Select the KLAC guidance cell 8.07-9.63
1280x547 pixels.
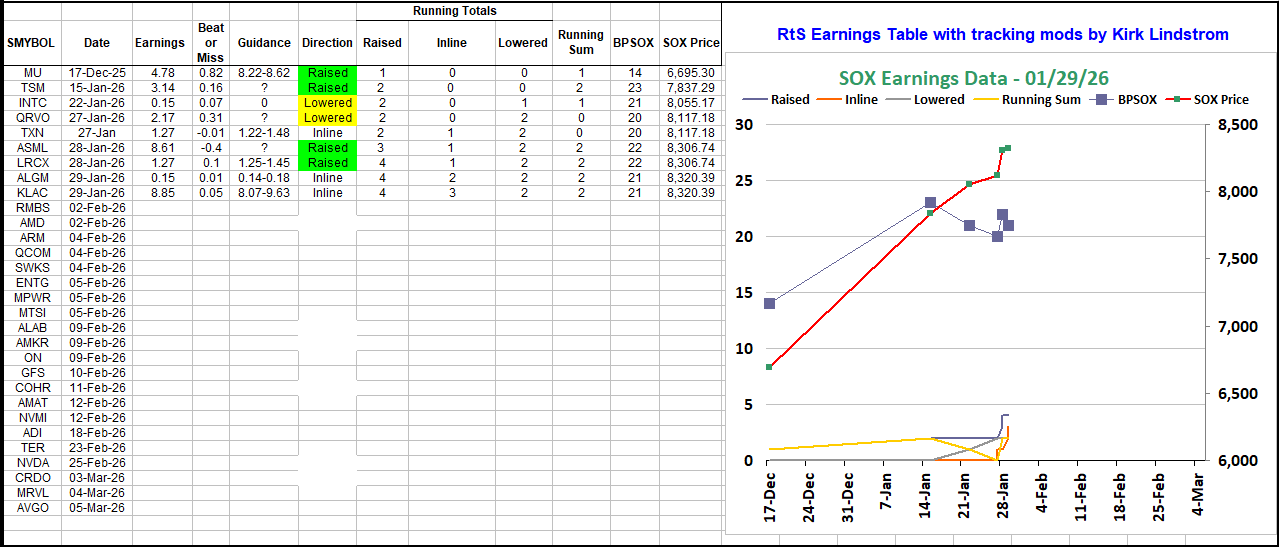(x=264, y=193)
